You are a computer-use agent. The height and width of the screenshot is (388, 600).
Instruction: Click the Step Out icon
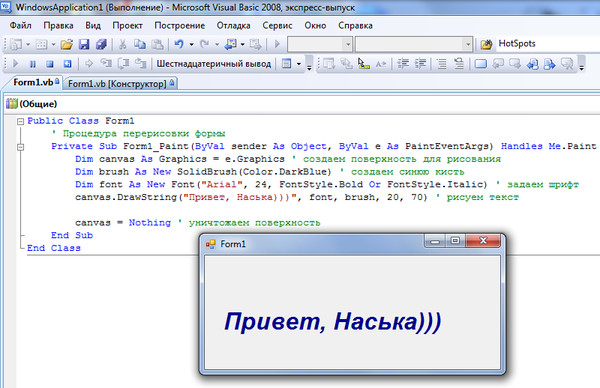tap(141, 64)
